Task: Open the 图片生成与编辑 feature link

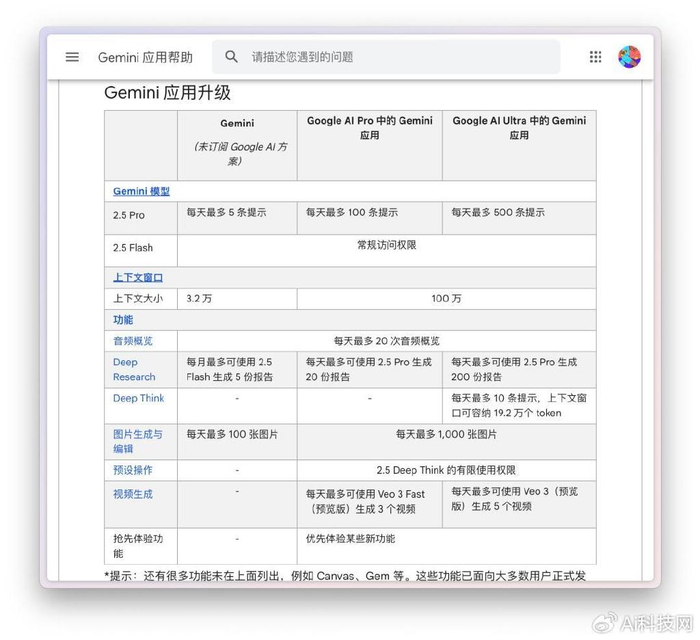Action: click(x=138, y=441)
